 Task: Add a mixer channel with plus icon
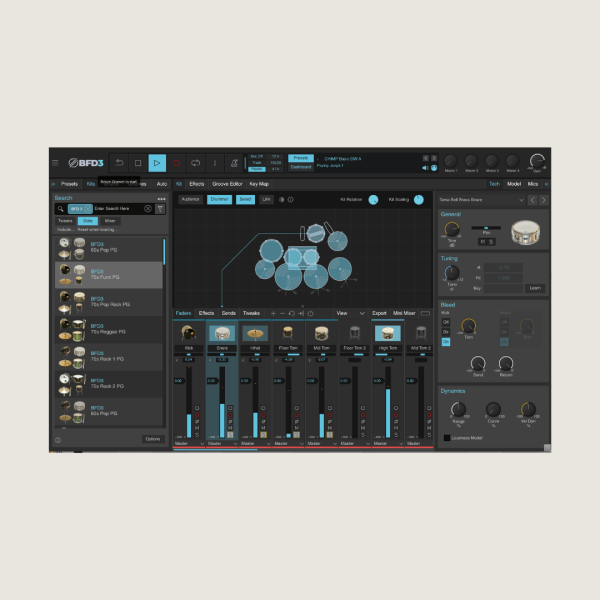click(273, 313)
